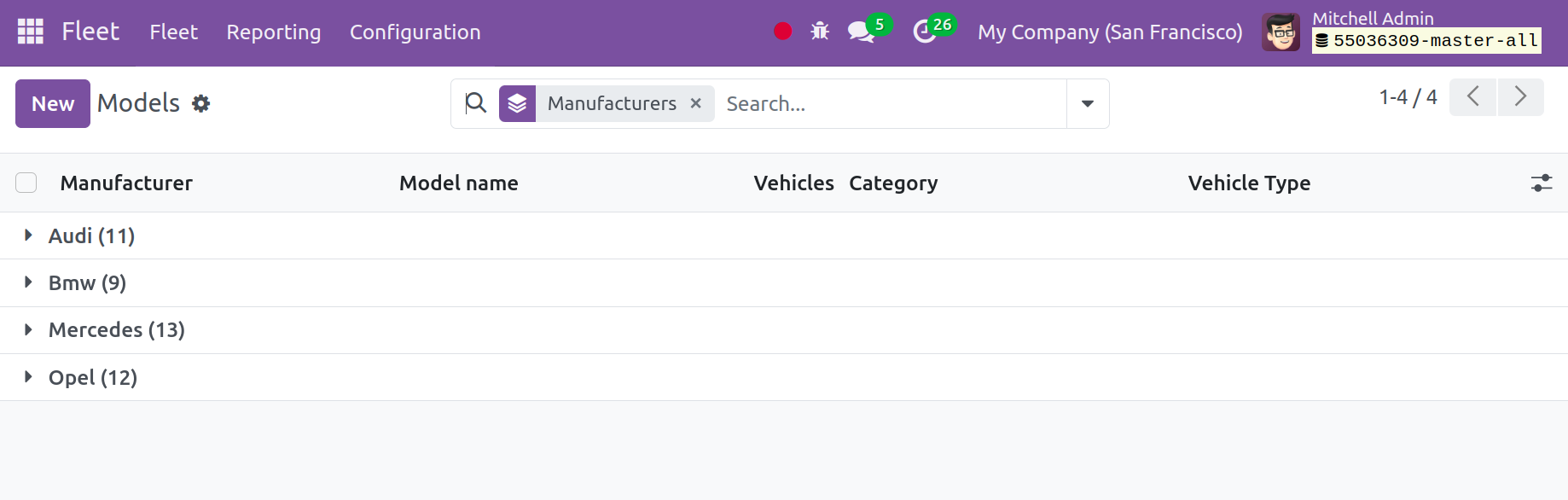The width and height of the screenshot is (1568, 500).
Task: Open conversations messages icon with badge 5
Action: (868, 30)
